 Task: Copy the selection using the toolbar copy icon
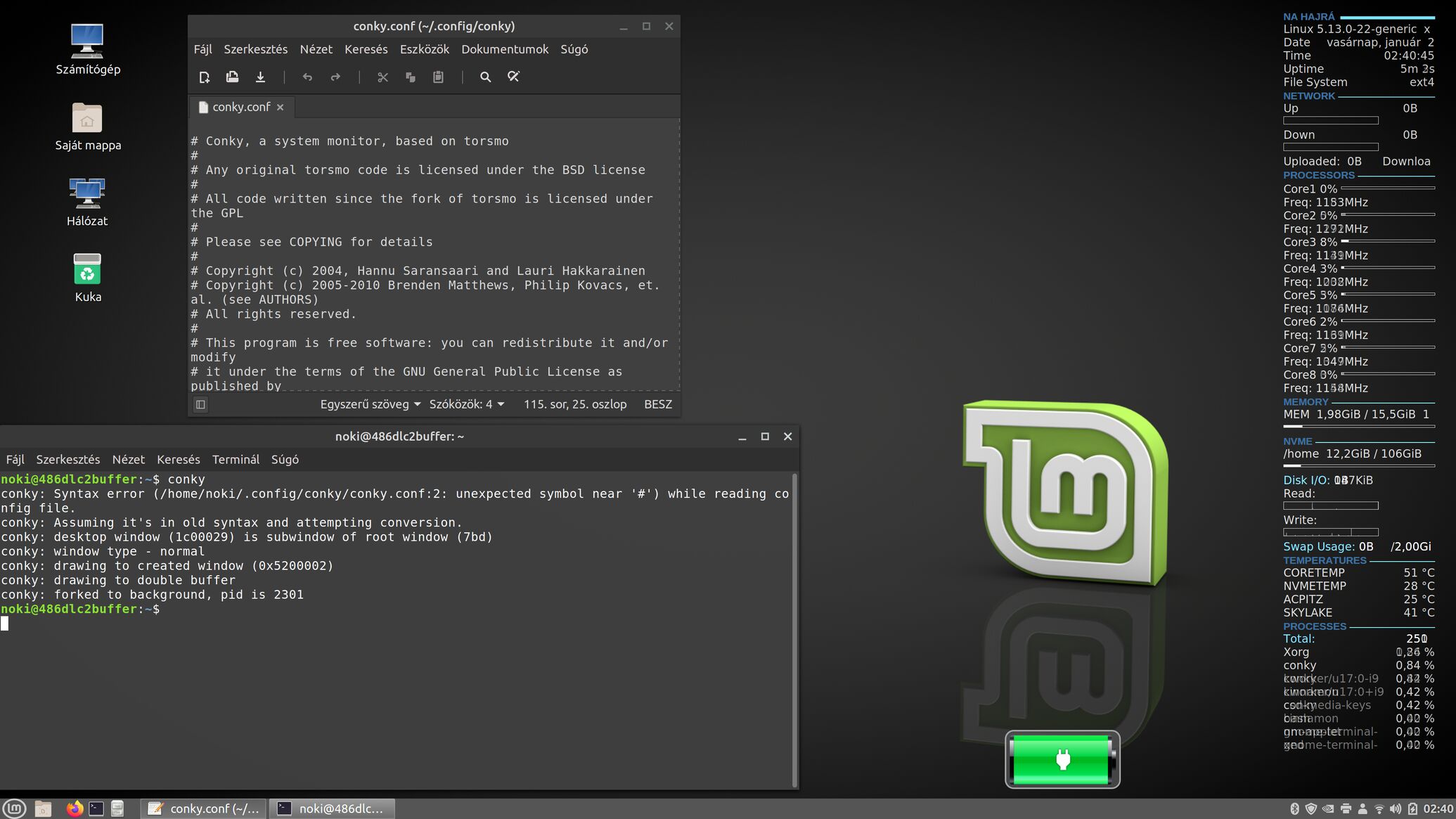[x=411, y=77]
